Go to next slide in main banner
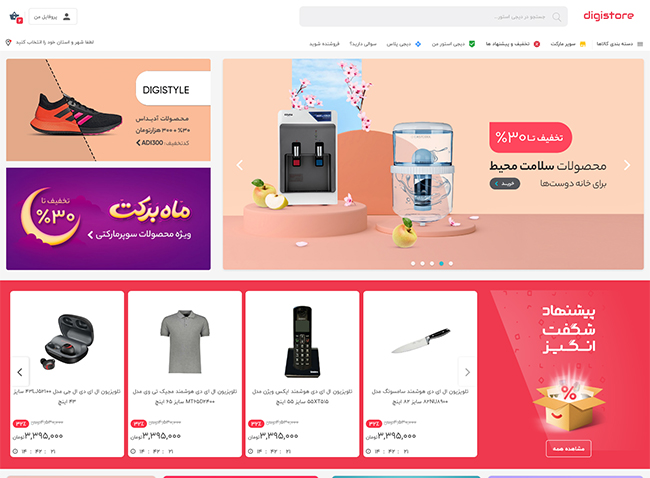Image resolution: width=650 pixels, height=478 pixels. (x=627, y=165)
